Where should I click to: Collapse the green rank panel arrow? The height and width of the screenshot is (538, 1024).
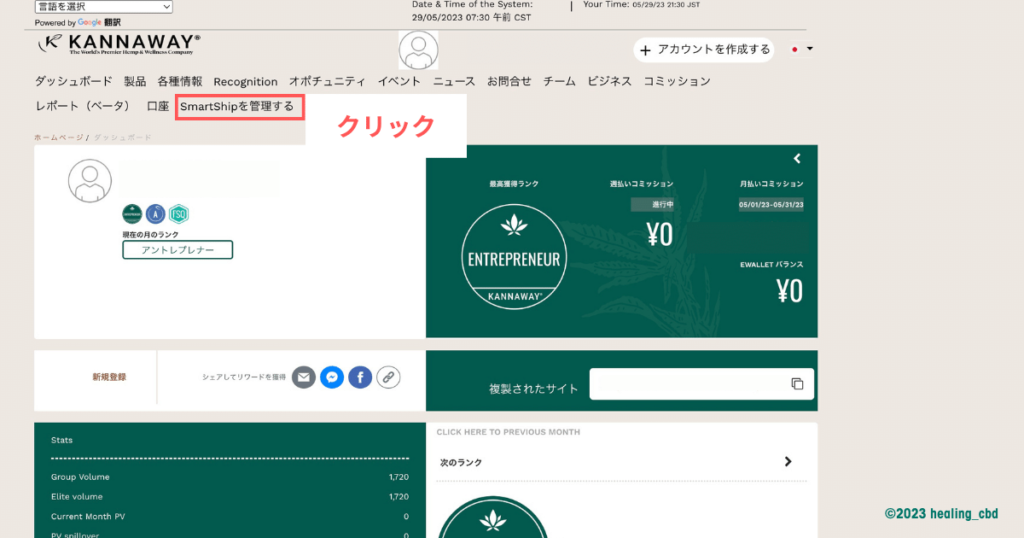pos(797,158)
